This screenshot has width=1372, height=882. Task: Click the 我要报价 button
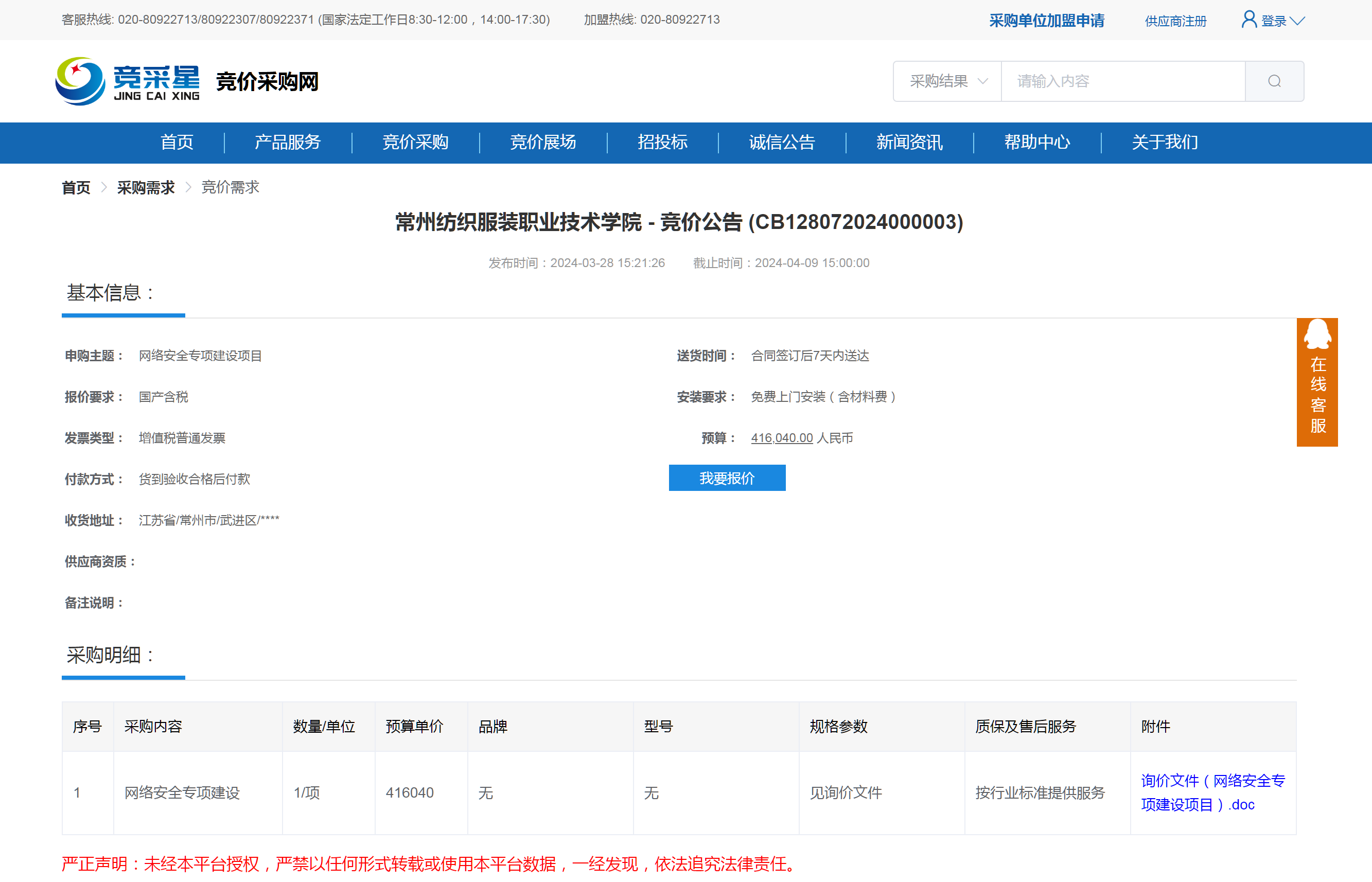coord(727,478)
